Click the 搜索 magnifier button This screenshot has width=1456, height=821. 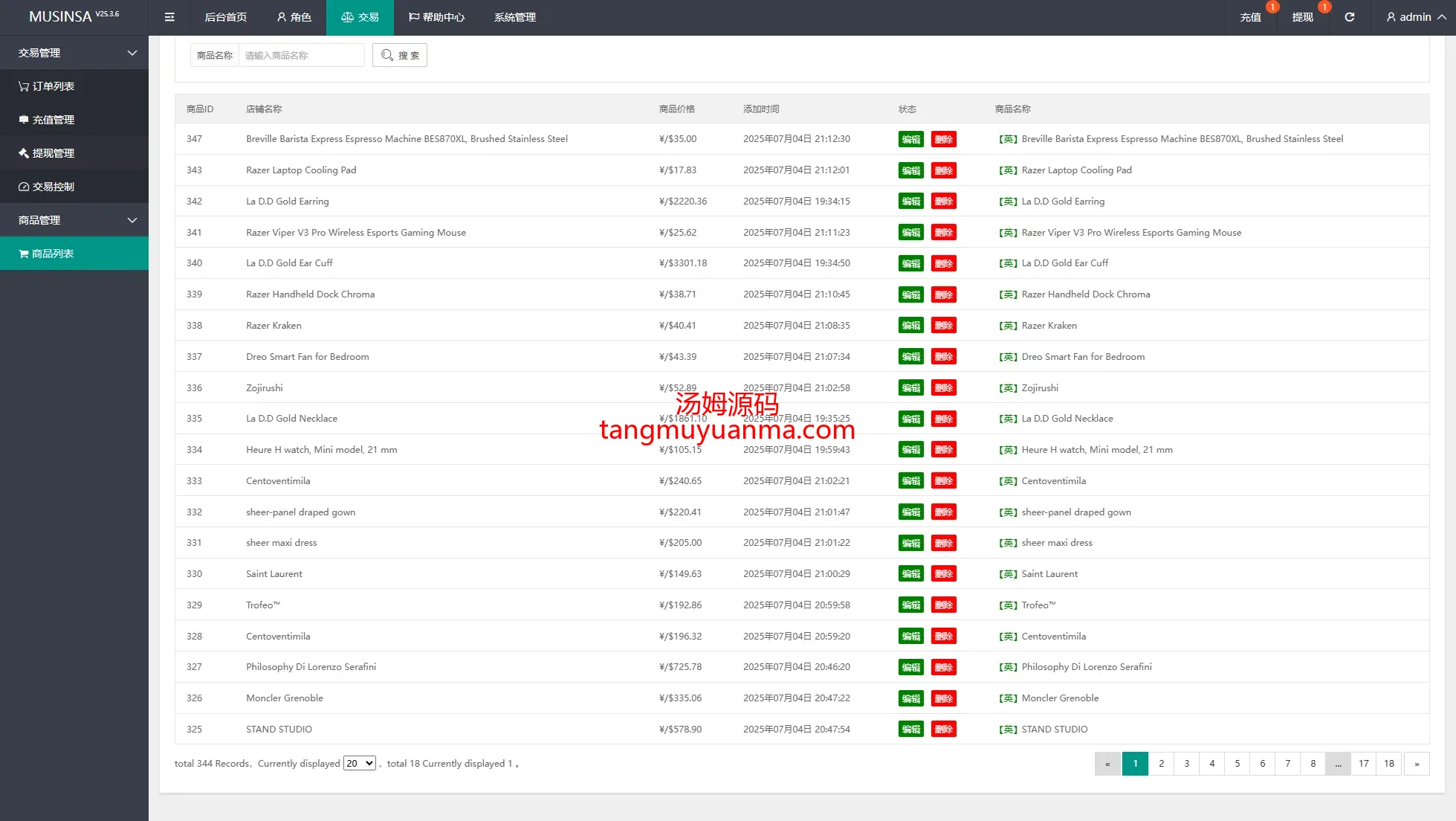coord(400,55)
